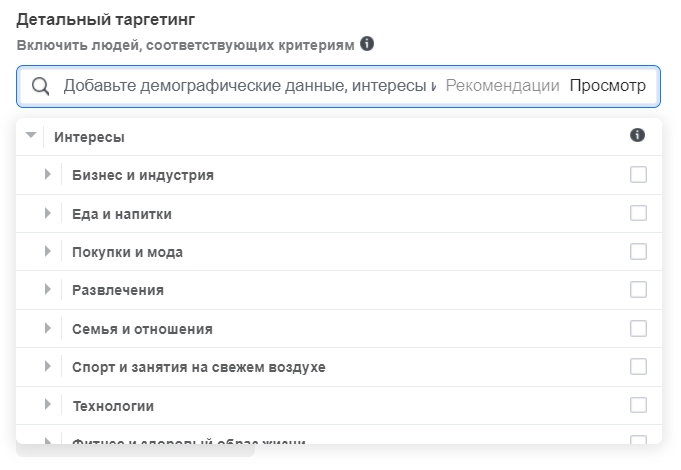Expand Семья и отношения arrow
681x470 pixels.
pos(48,328)
